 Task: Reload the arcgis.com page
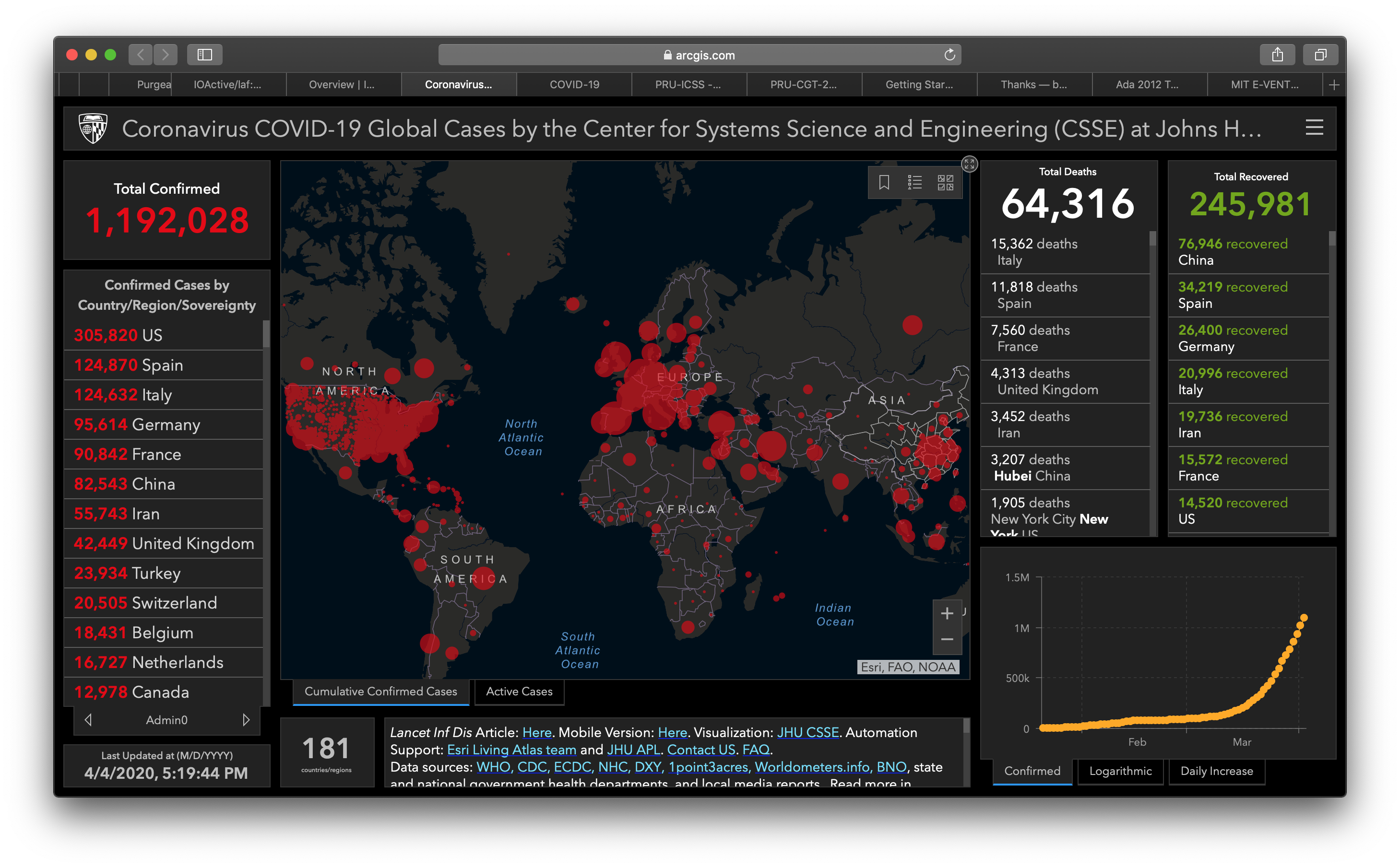949,55
